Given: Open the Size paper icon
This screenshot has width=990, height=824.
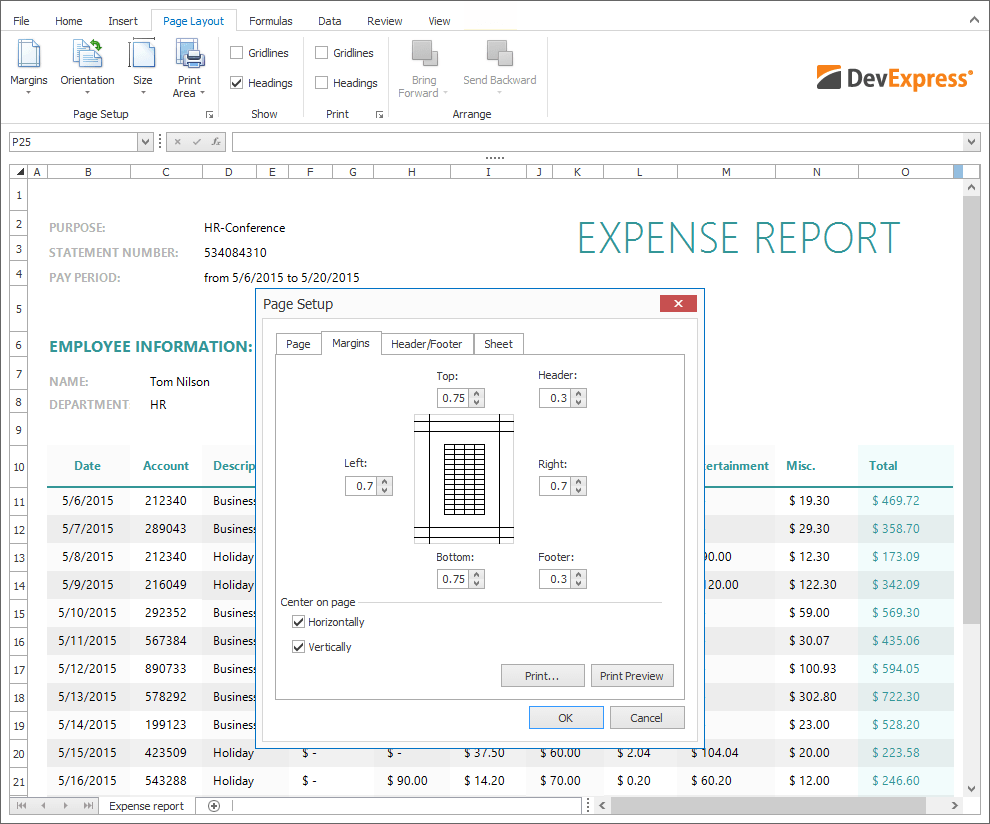Looking at the screenshot, I should [x=143, y=56].
